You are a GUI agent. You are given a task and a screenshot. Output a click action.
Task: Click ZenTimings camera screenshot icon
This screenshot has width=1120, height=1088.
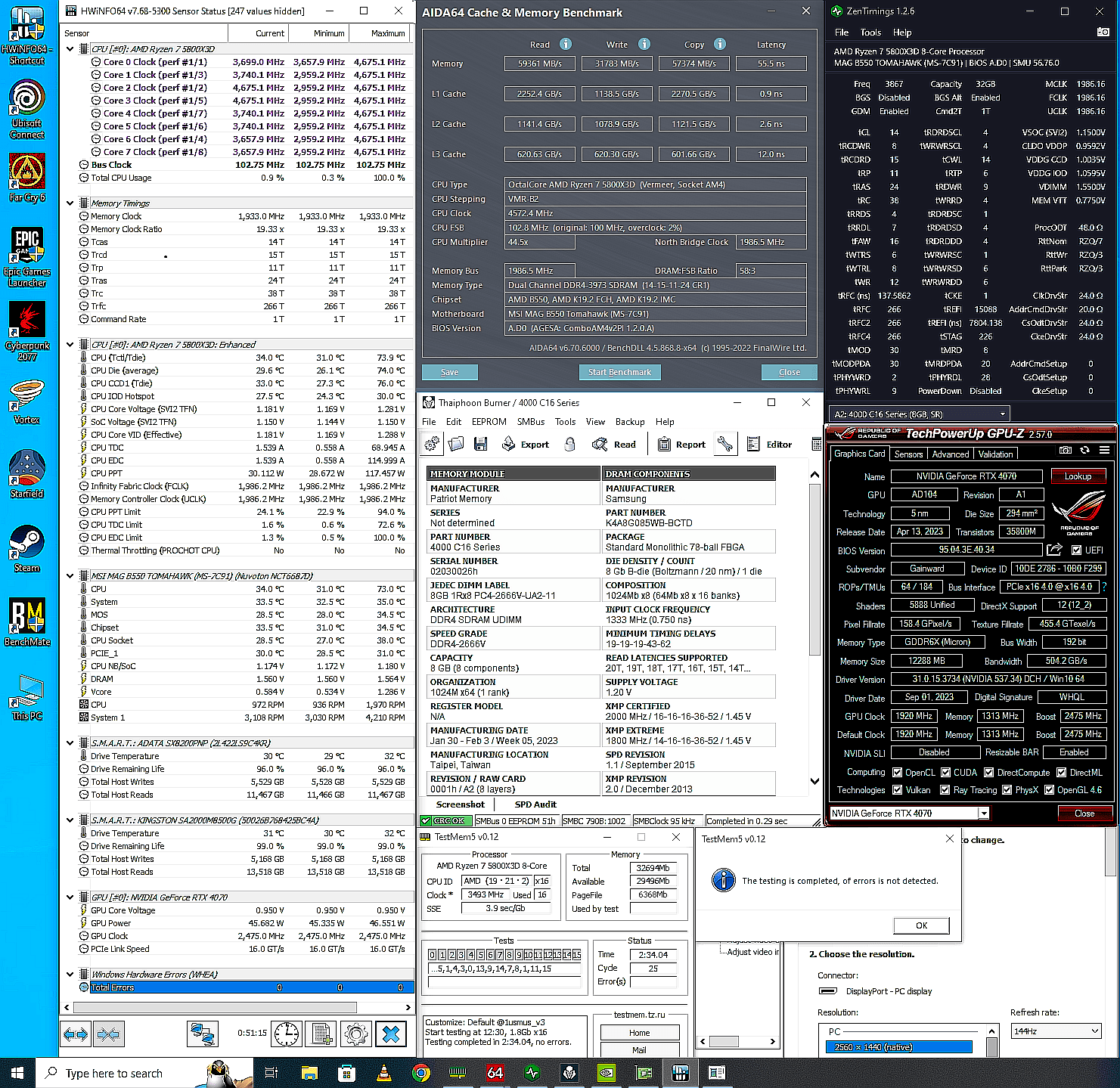(x=1103, y=32)
